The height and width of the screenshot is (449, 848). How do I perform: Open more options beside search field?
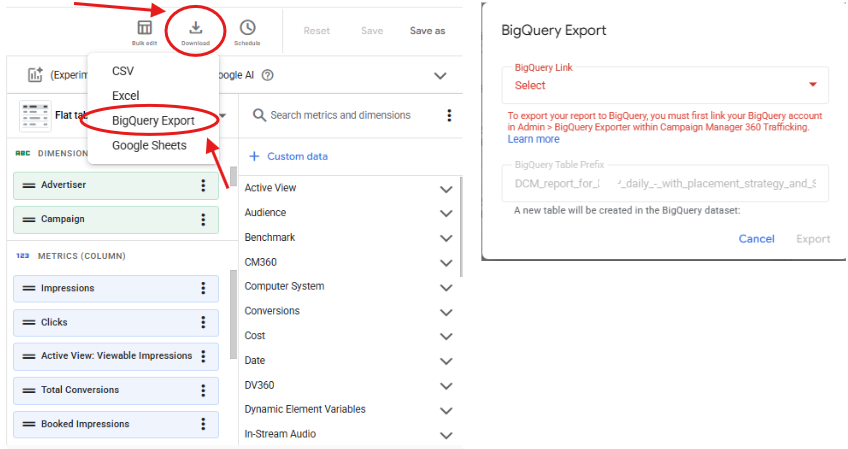click(449, 115)
